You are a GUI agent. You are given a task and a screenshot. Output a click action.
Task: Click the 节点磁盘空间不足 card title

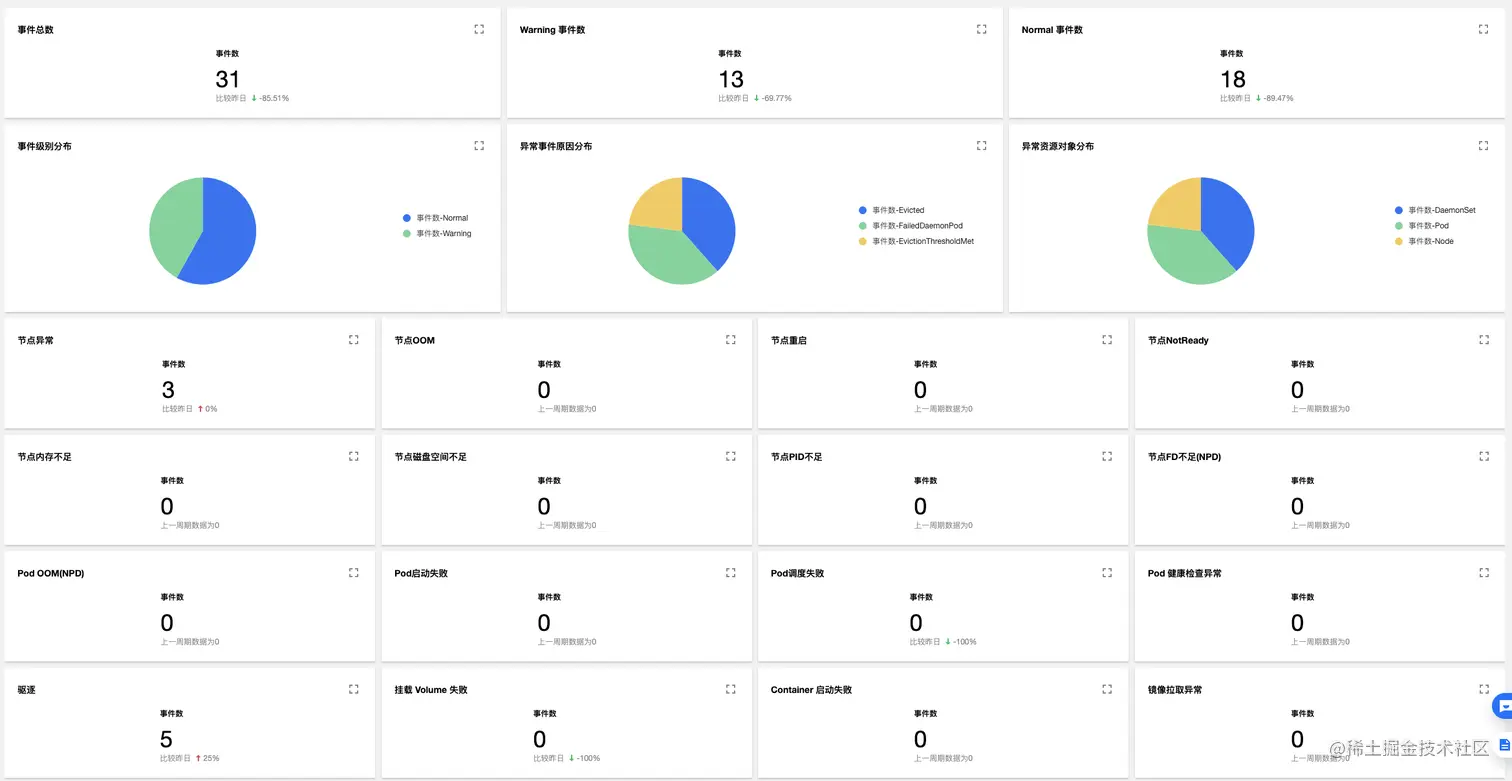(x=430, y=457)
